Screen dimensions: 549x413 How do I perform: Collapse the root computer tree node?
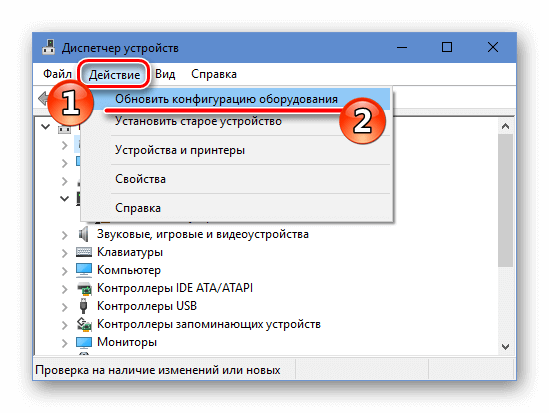click(46, 126)
